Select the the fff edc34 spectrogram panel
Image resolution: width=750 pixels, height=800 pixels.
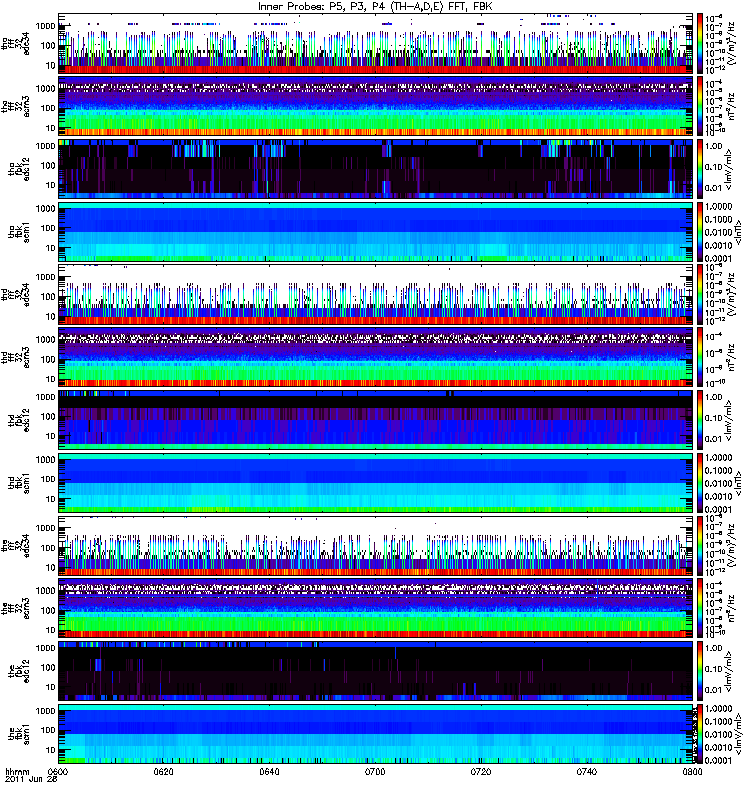[376, 545]
